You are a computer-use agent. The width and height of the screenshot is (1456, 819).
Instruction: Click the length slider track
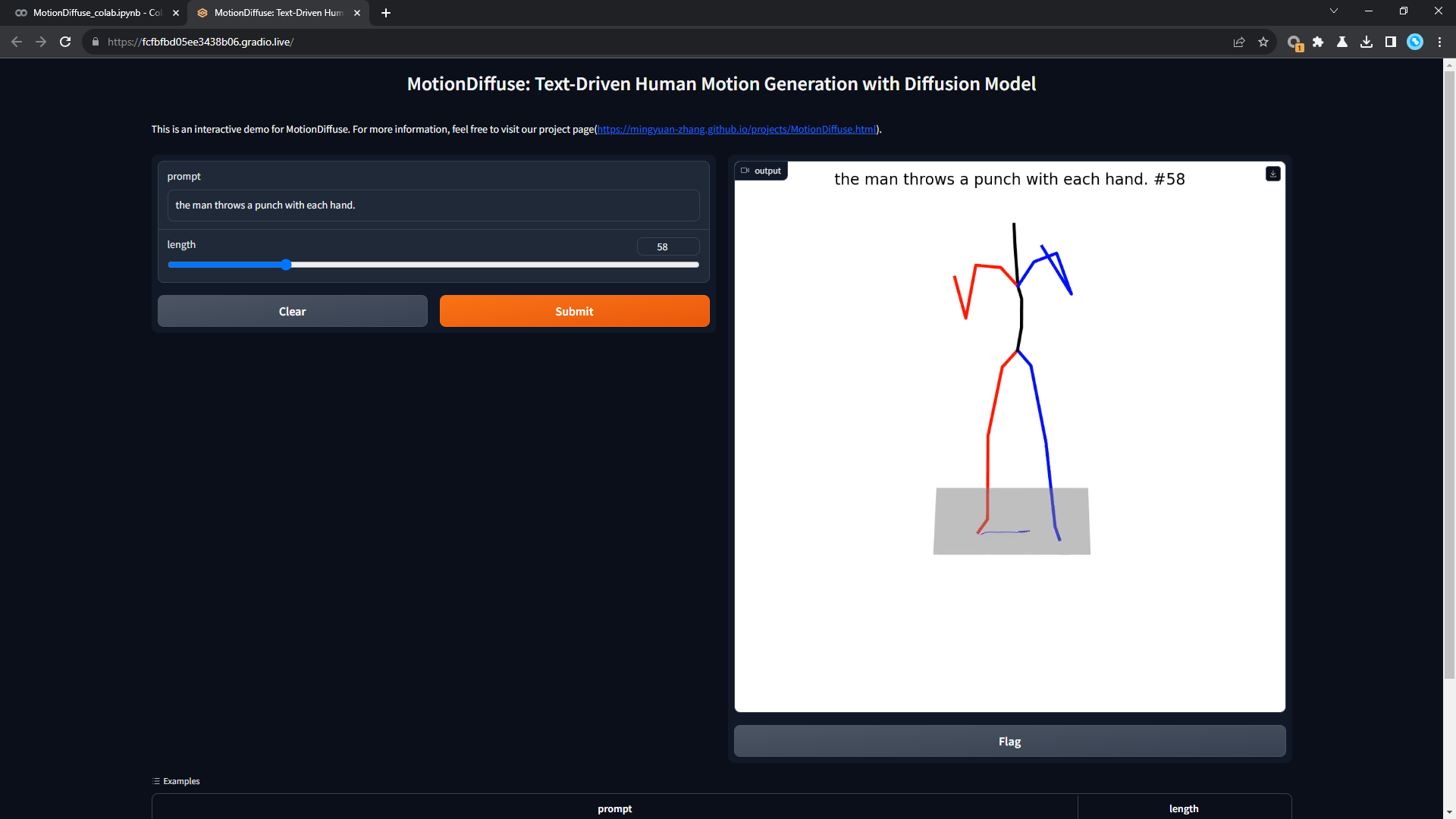[x=493, y=265]
